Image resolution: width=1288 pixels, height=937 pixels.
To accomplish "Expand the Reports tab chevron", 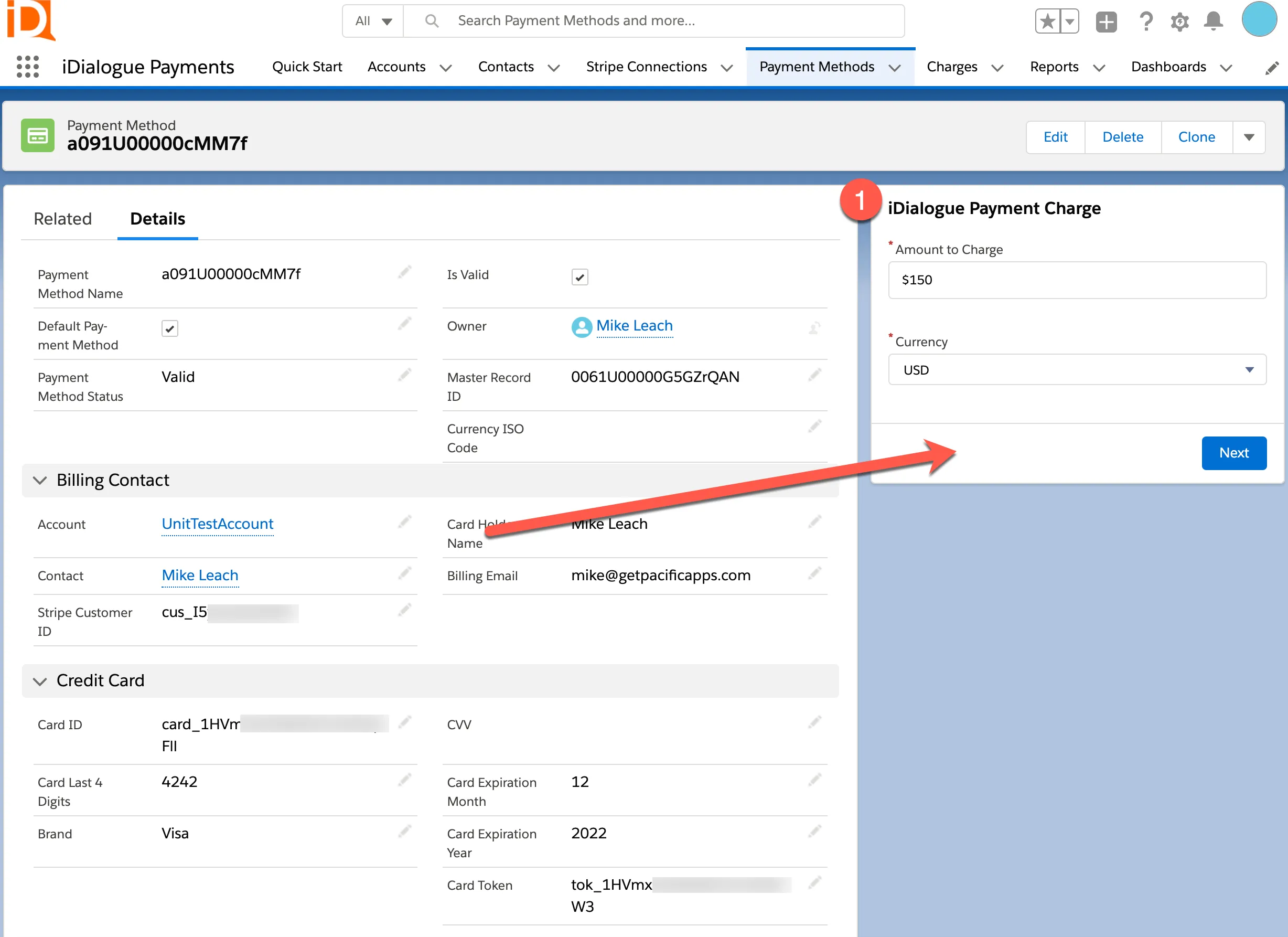I will click(1099, 68).
